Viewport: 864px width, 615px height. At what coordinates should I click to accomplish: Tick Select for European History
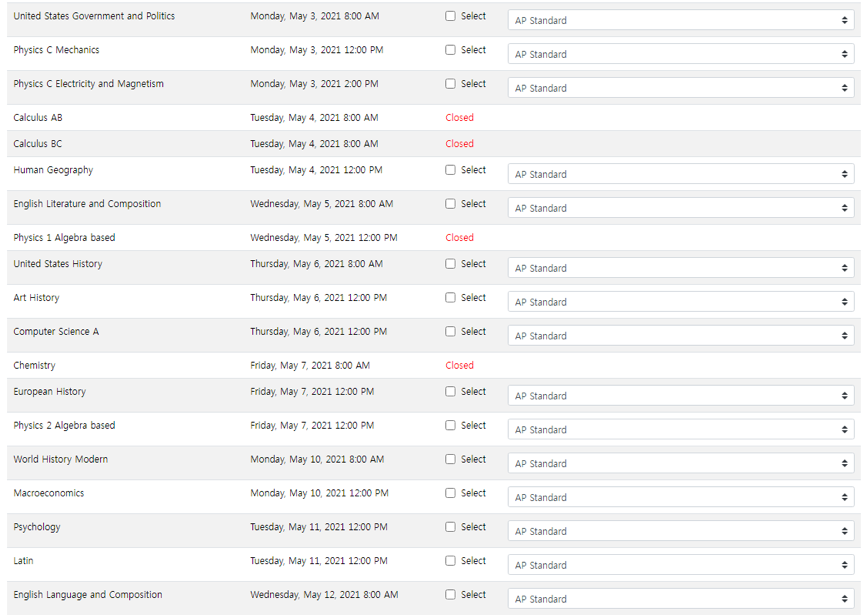coord(450,392)
